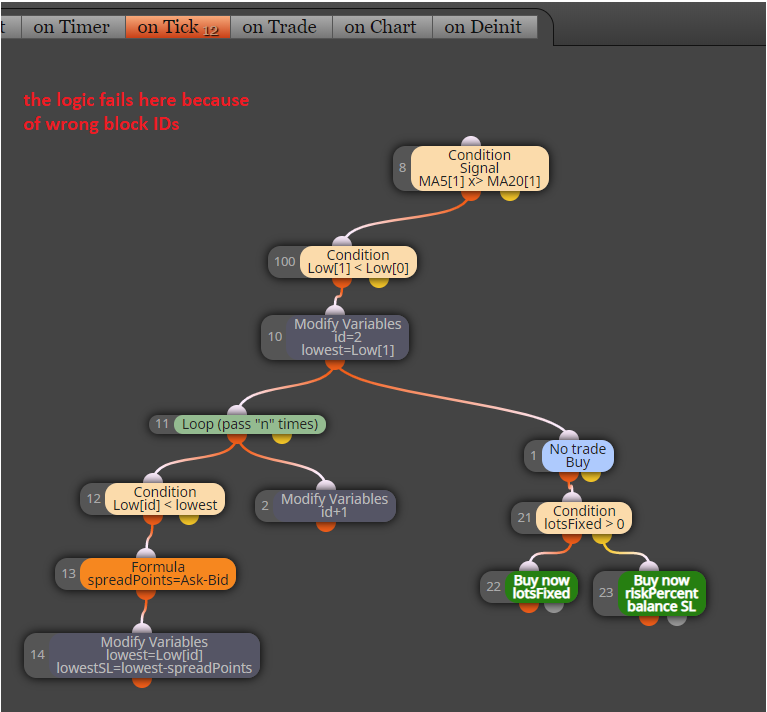Image resolution: width=767 pixels, height=712 pixels.
Task: Click yellow output connector of block 100
Action: click(x=379, y=282)
